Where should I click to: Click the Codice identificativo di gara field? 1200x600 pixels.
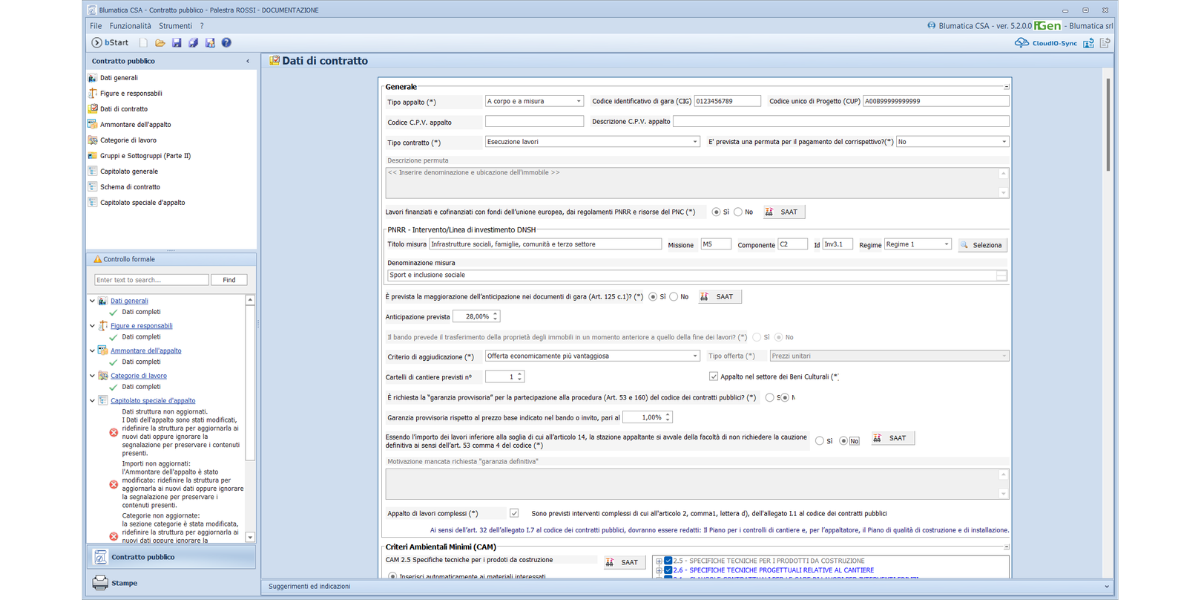pos(727,101)
